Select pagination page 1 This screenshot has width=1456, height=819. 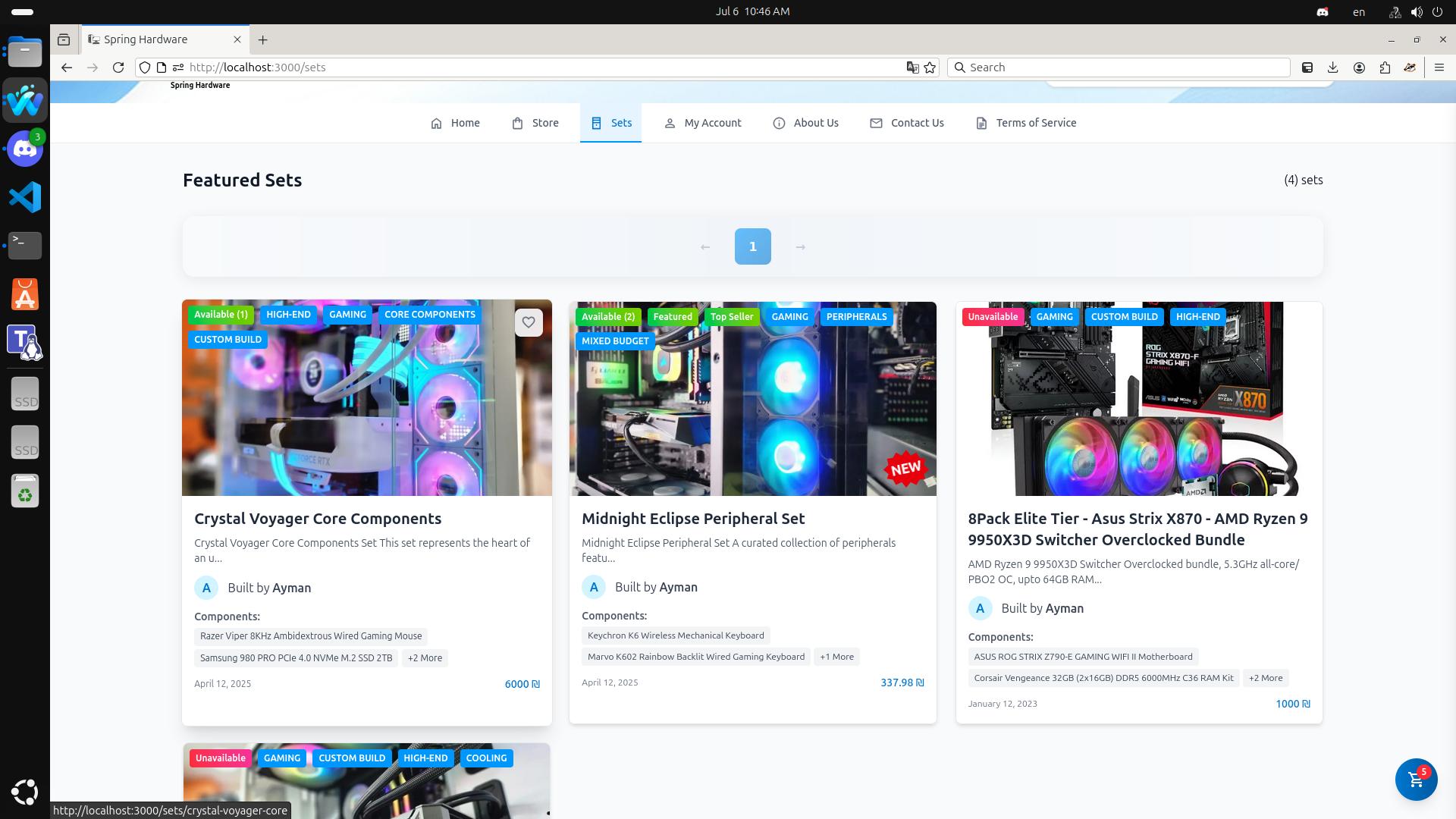tap(753, 246)
